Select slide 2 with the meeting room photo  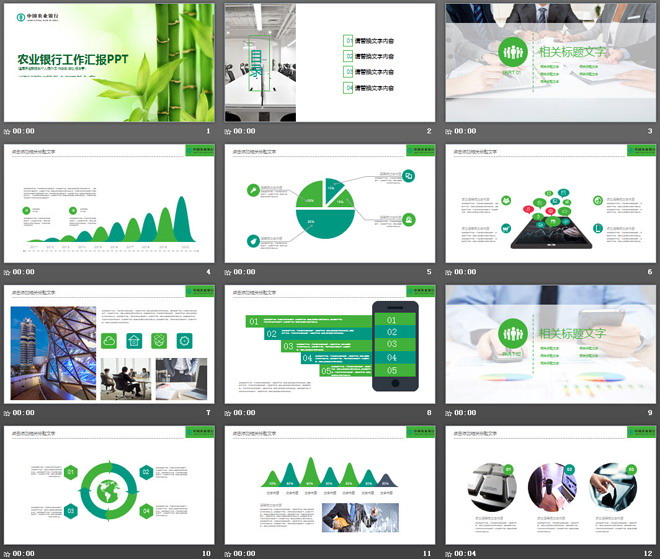329,62
